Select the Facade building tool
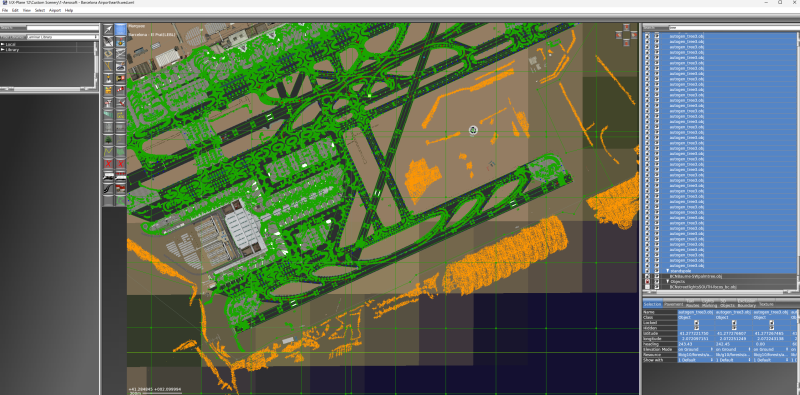 (121, 187)
